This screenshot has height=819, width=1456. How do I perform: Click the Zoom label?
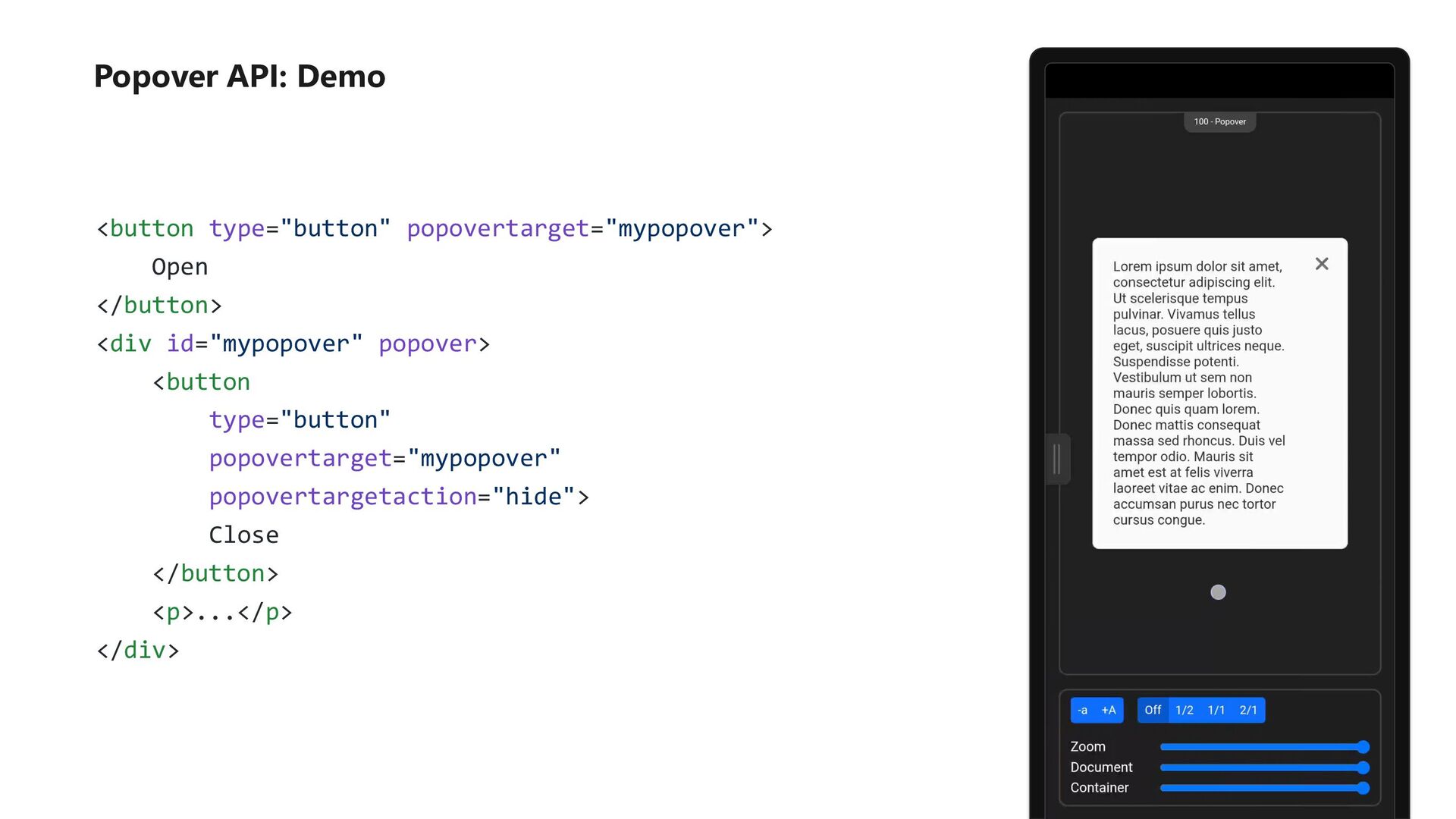[x=1087, y=747]
